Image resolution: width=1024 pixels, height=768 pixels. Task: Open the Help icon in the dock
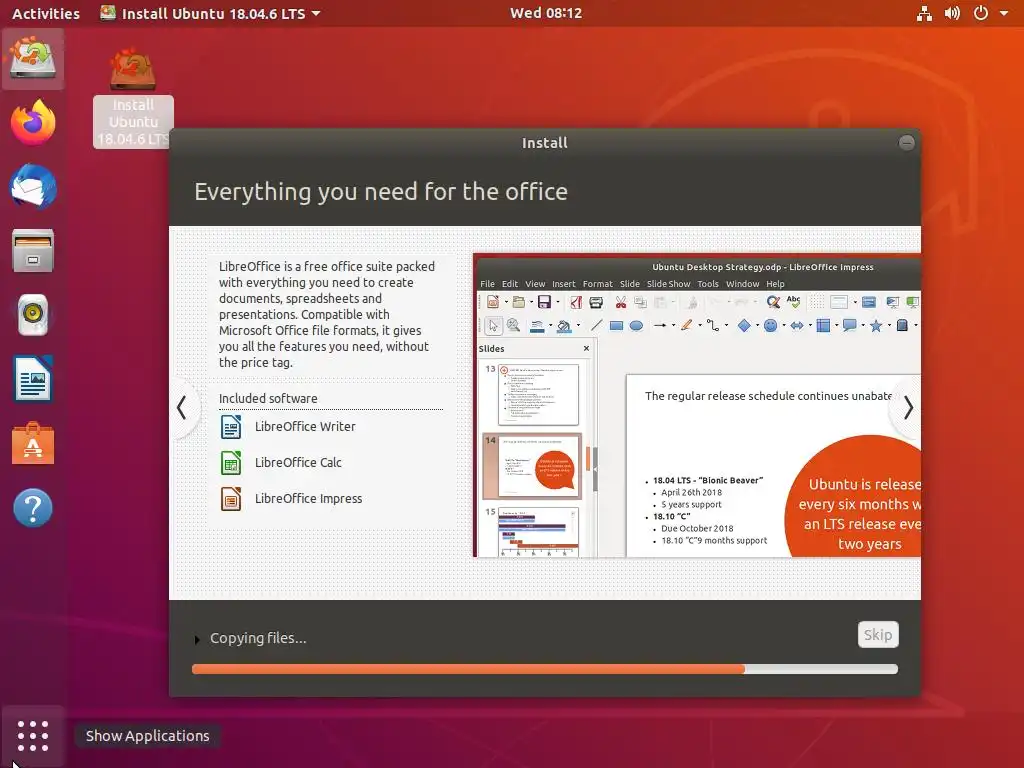tap(33, 507)
